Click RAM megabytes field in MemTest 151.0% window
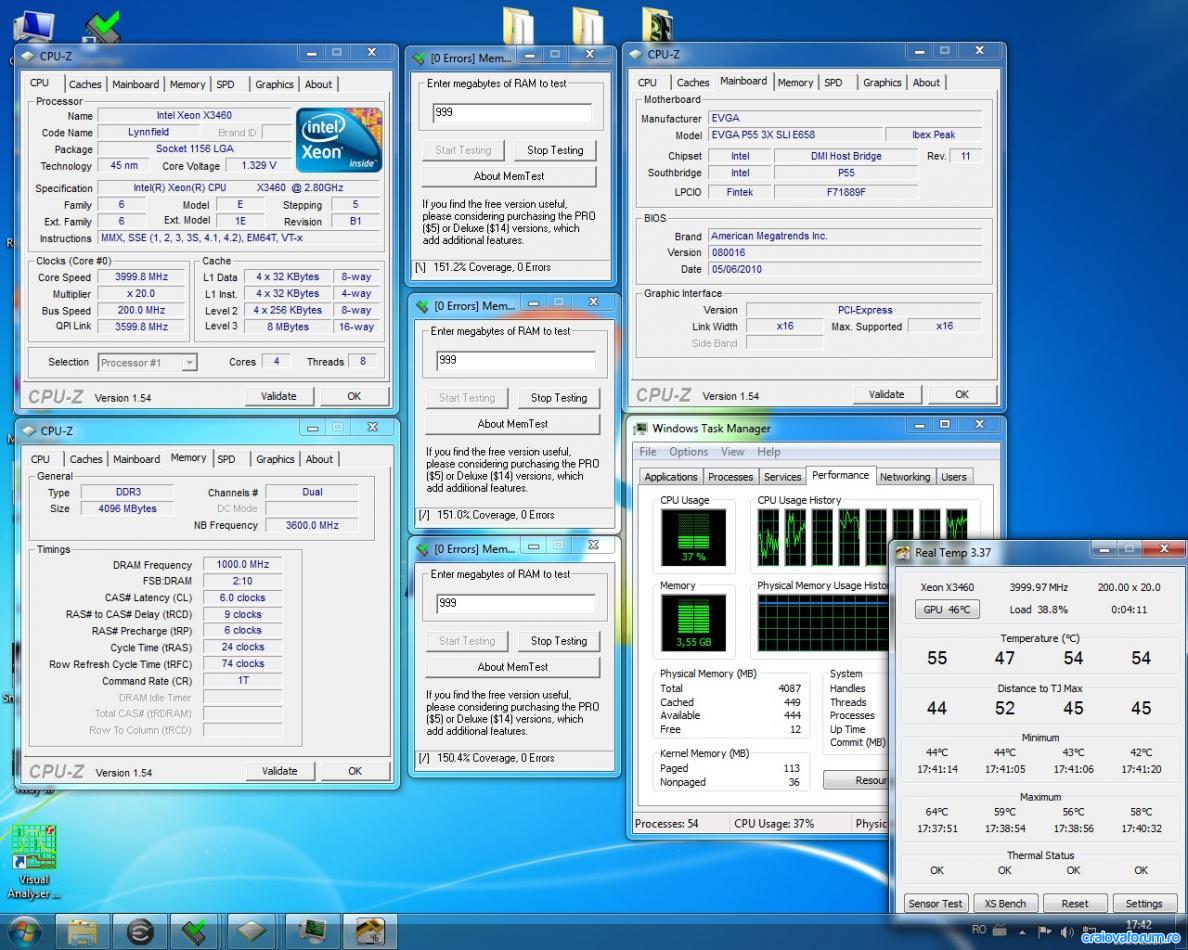The width and height of the screenshot is (1188, 950). point(515,361)
